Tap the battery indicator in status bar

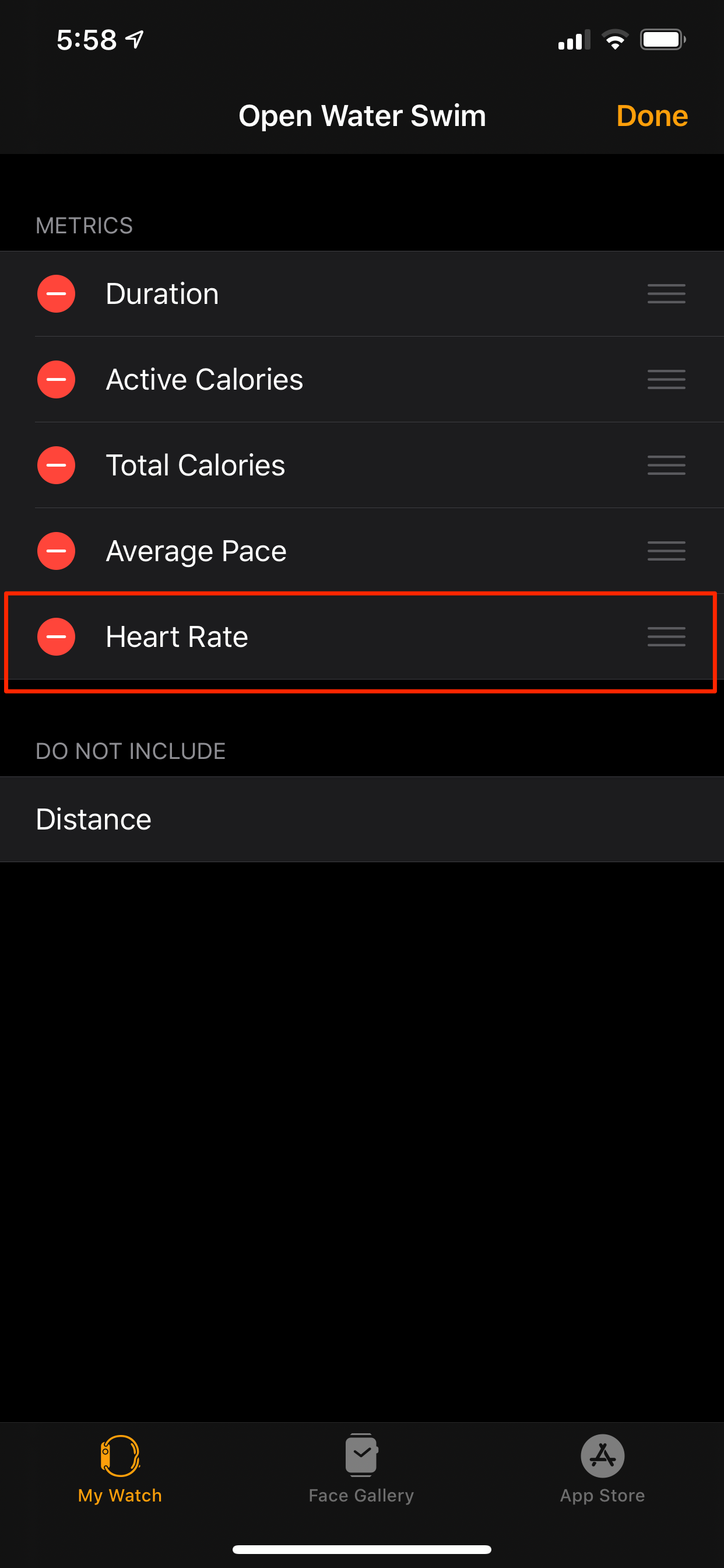coord(663,40)
